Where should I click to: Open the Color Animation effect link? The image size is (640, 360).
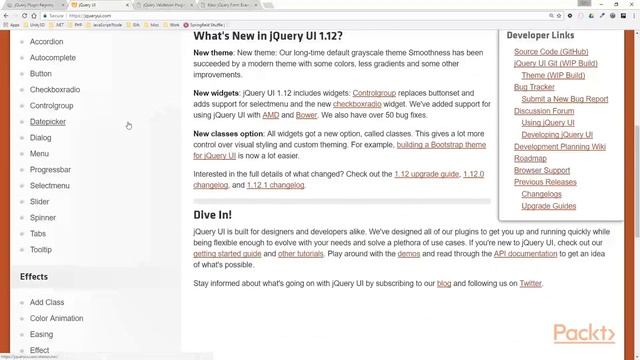[56, 318]
